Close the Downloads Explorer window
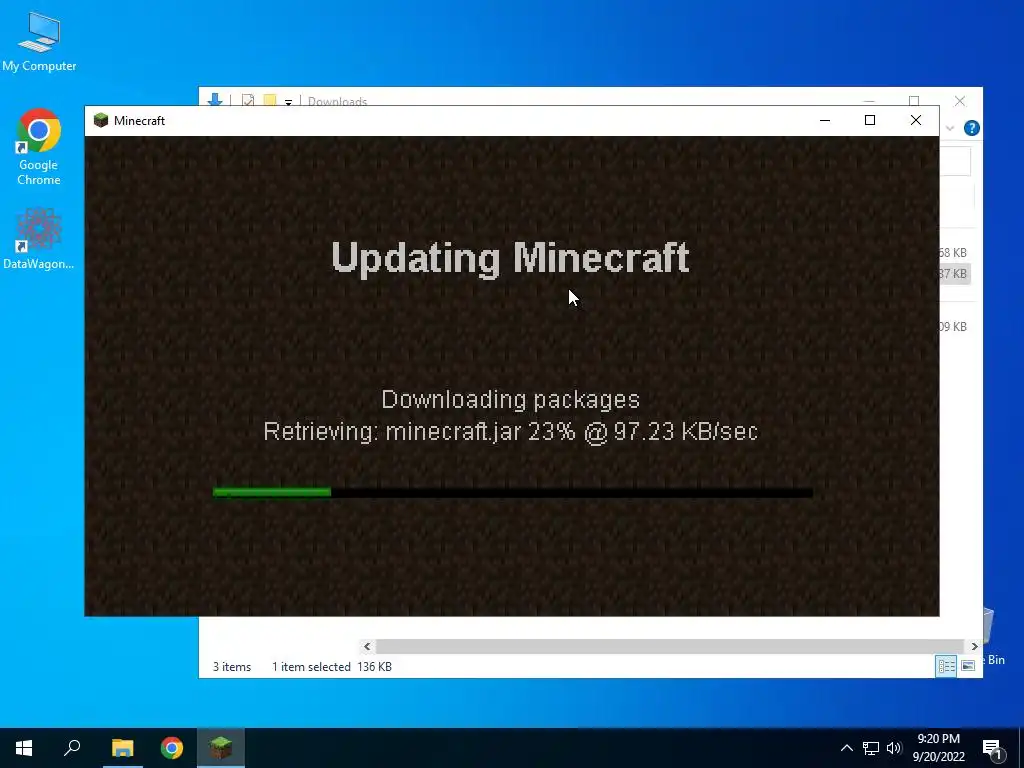Image resolution: width=1024 pixels, height=768 pixels. pos(959,101)
